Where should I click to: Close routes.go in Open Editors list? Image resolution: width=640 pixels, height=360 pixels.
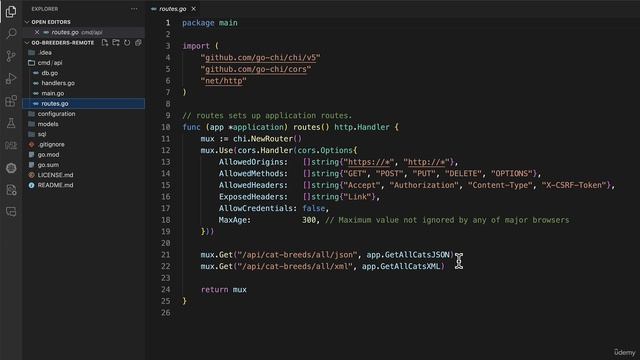[x=37, y=32]
